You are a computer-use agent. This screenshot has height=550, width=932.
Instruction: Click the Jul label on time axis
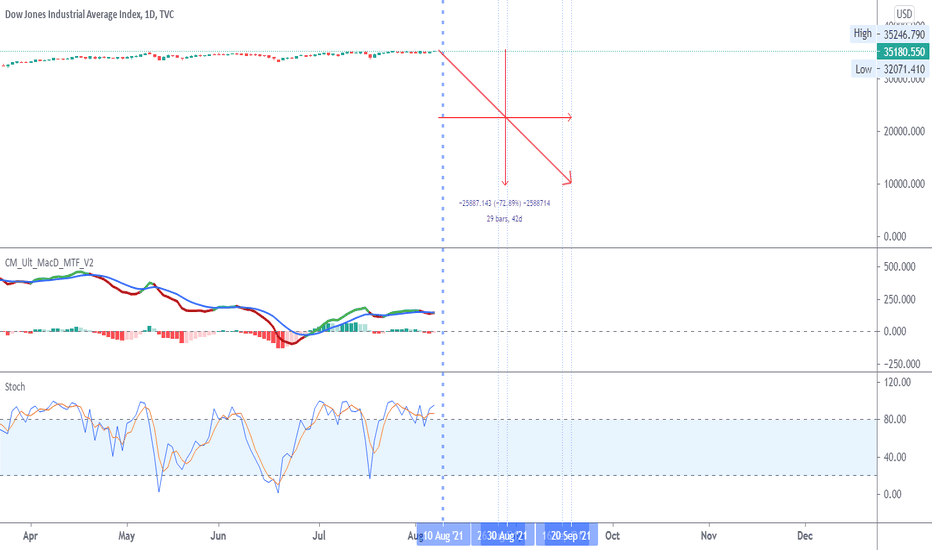pos(319,536)
